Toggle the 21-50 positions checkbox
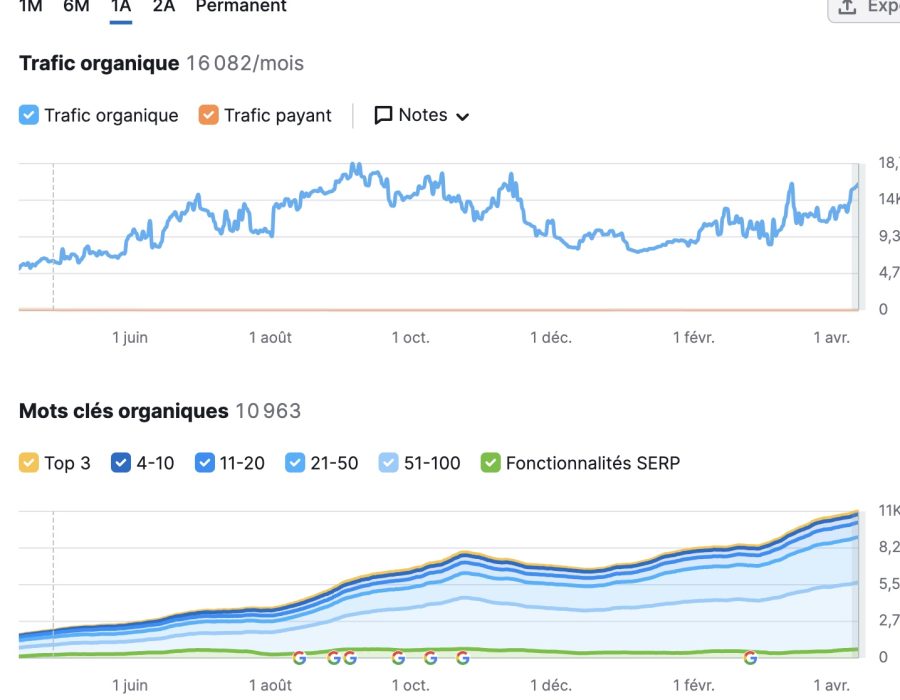The image size is (900, 700). (295, 462)
